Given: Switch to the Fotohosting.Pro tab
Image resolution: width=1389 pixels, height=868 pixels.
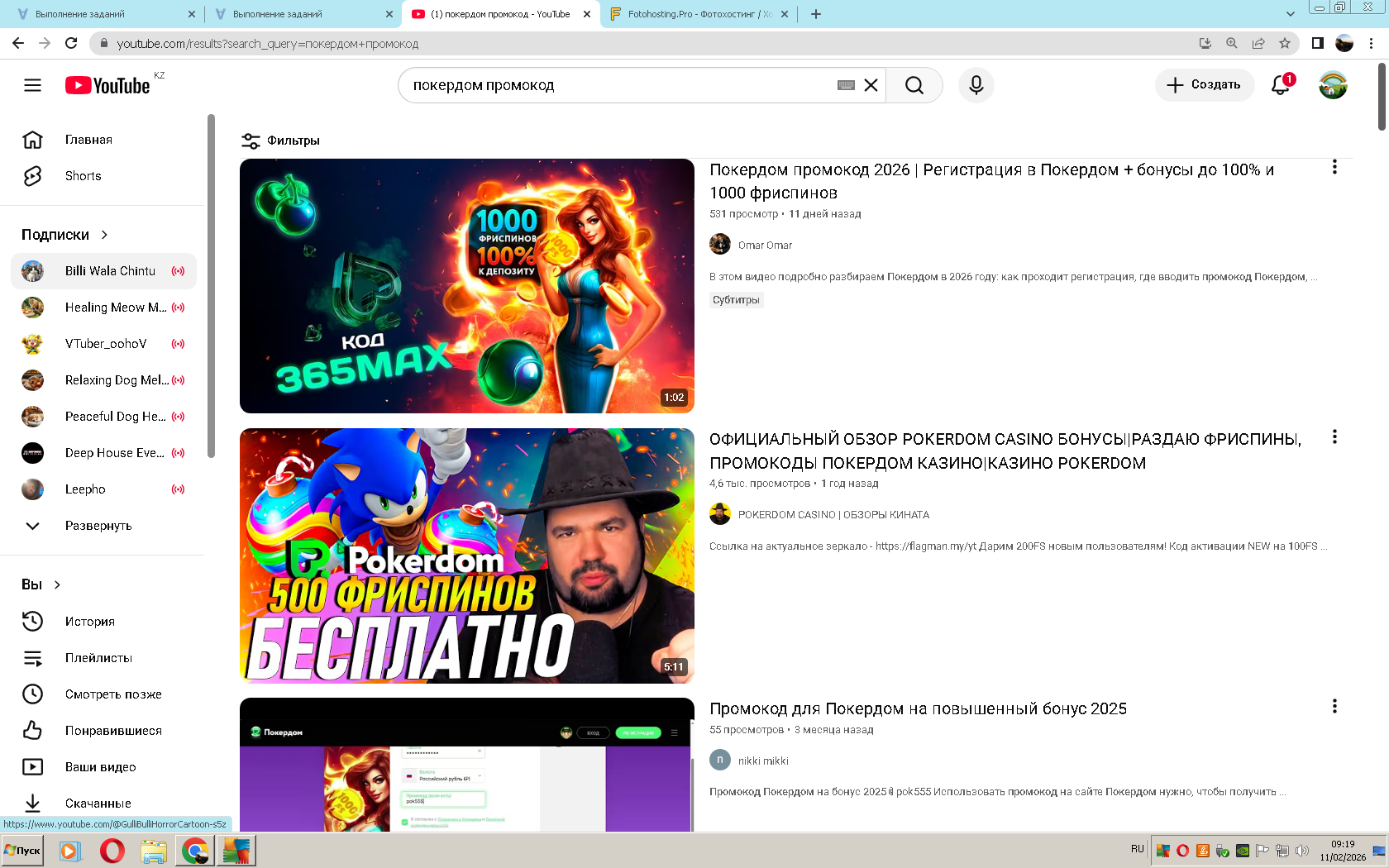Looking at the screenshot, I should [699, 14].
